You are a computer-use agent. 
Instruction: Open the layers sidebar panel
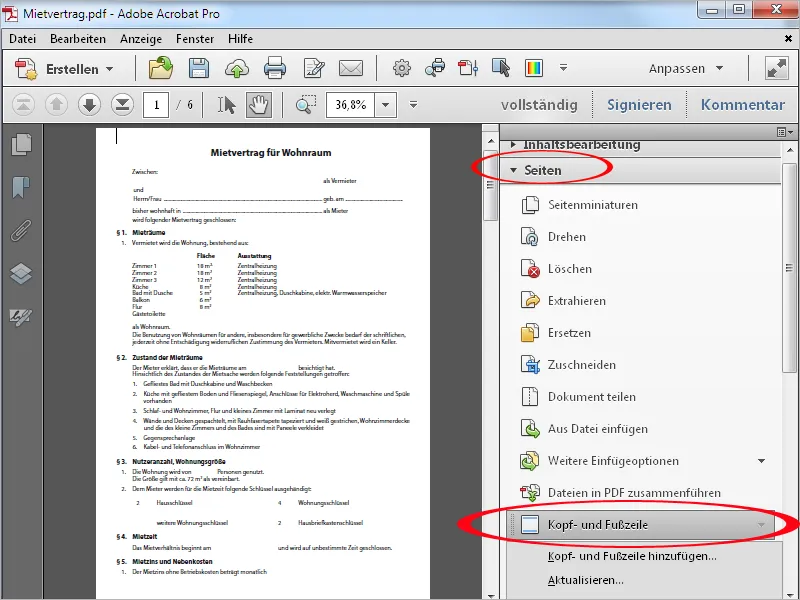pos(21,273)
